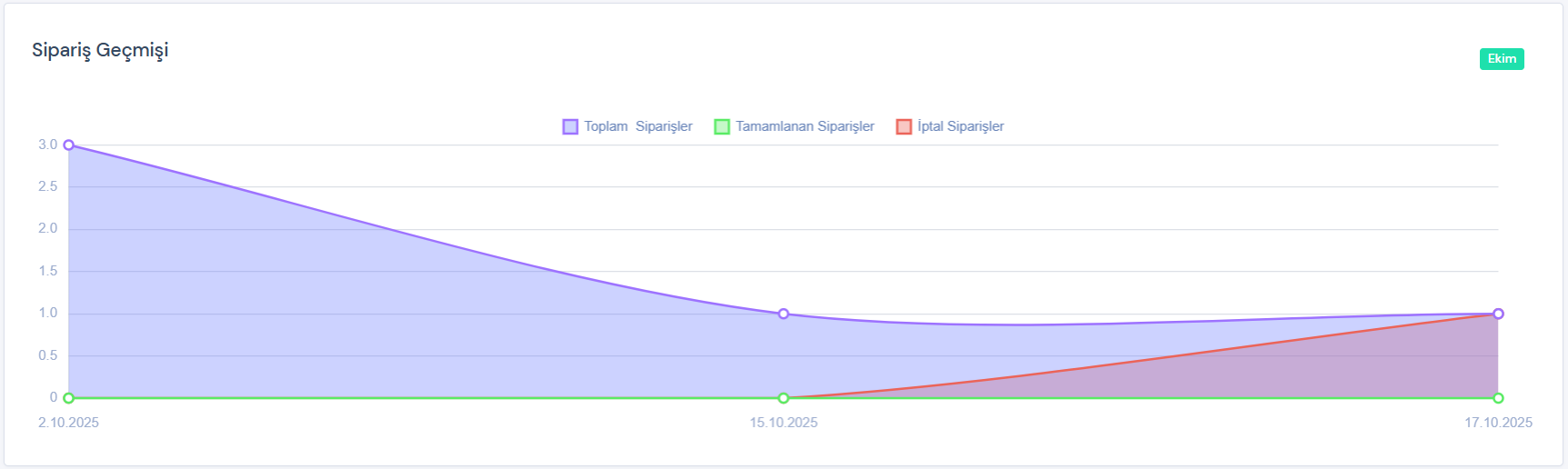
Task: Click the green zero point at 15.10.2025
Action: (784, 398)
